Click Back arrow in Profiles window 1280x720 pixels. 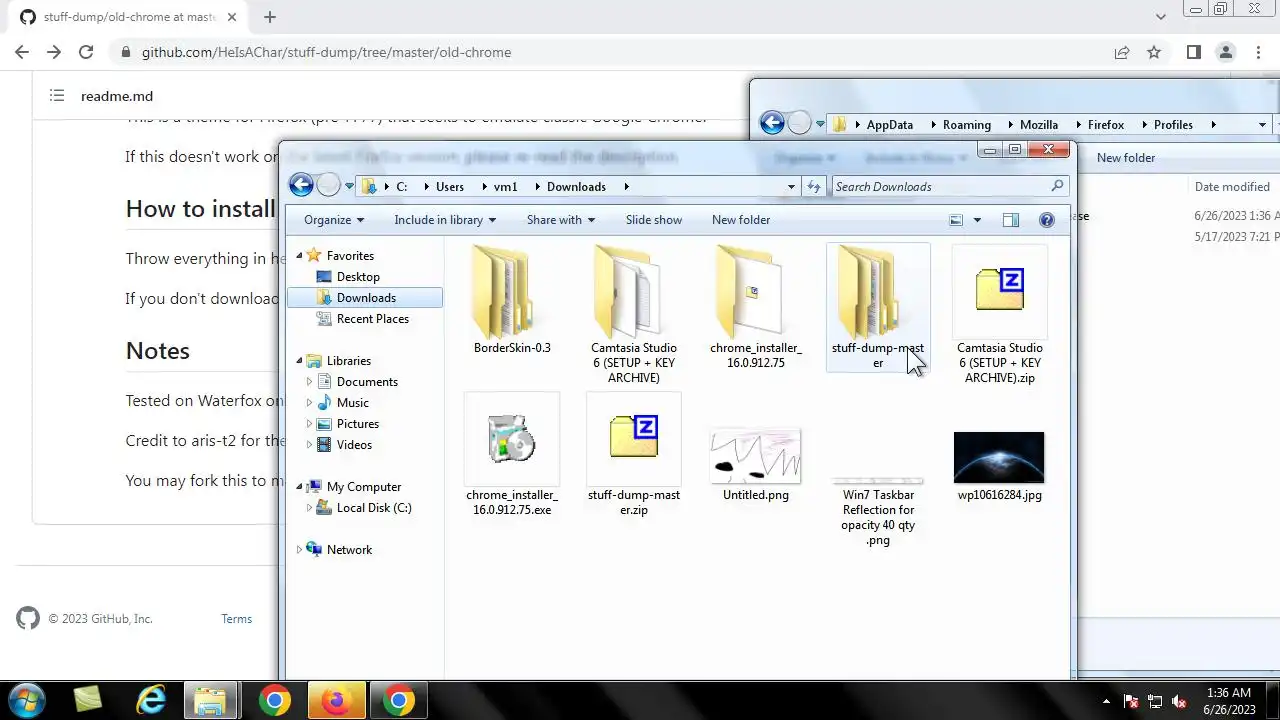772,123
